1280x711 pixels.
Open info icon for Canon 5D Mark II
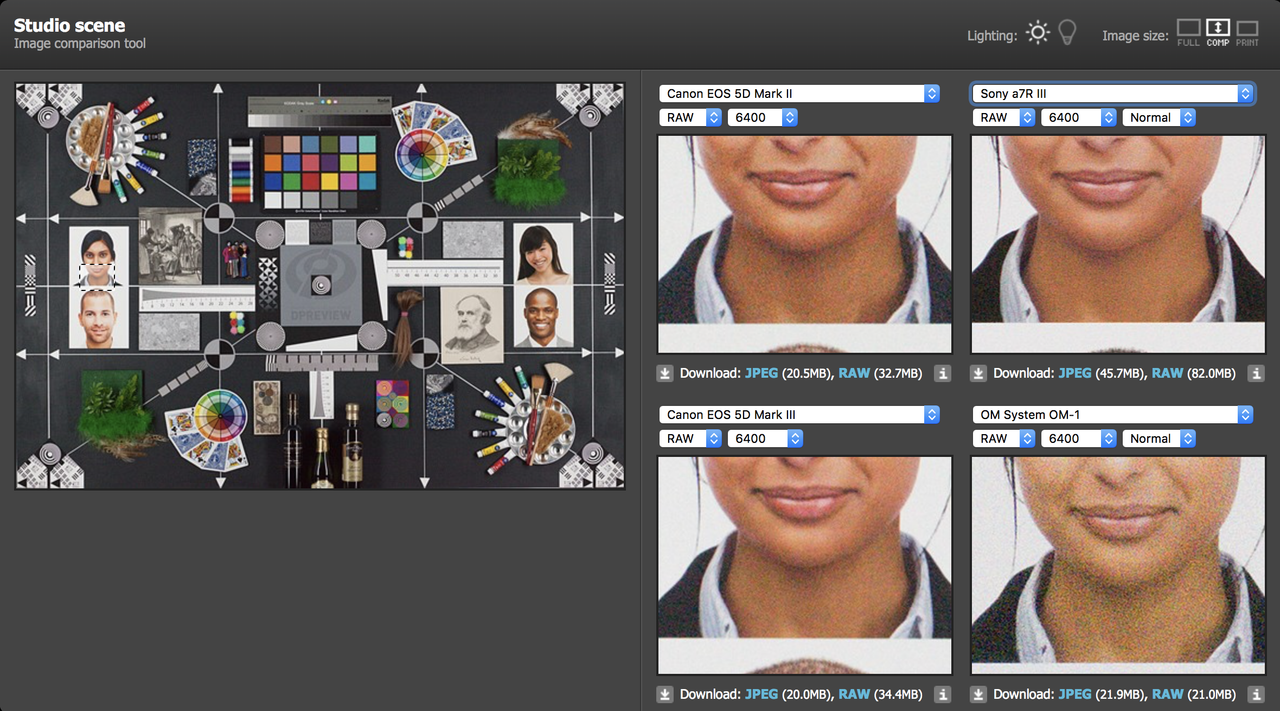pos(942,373)
